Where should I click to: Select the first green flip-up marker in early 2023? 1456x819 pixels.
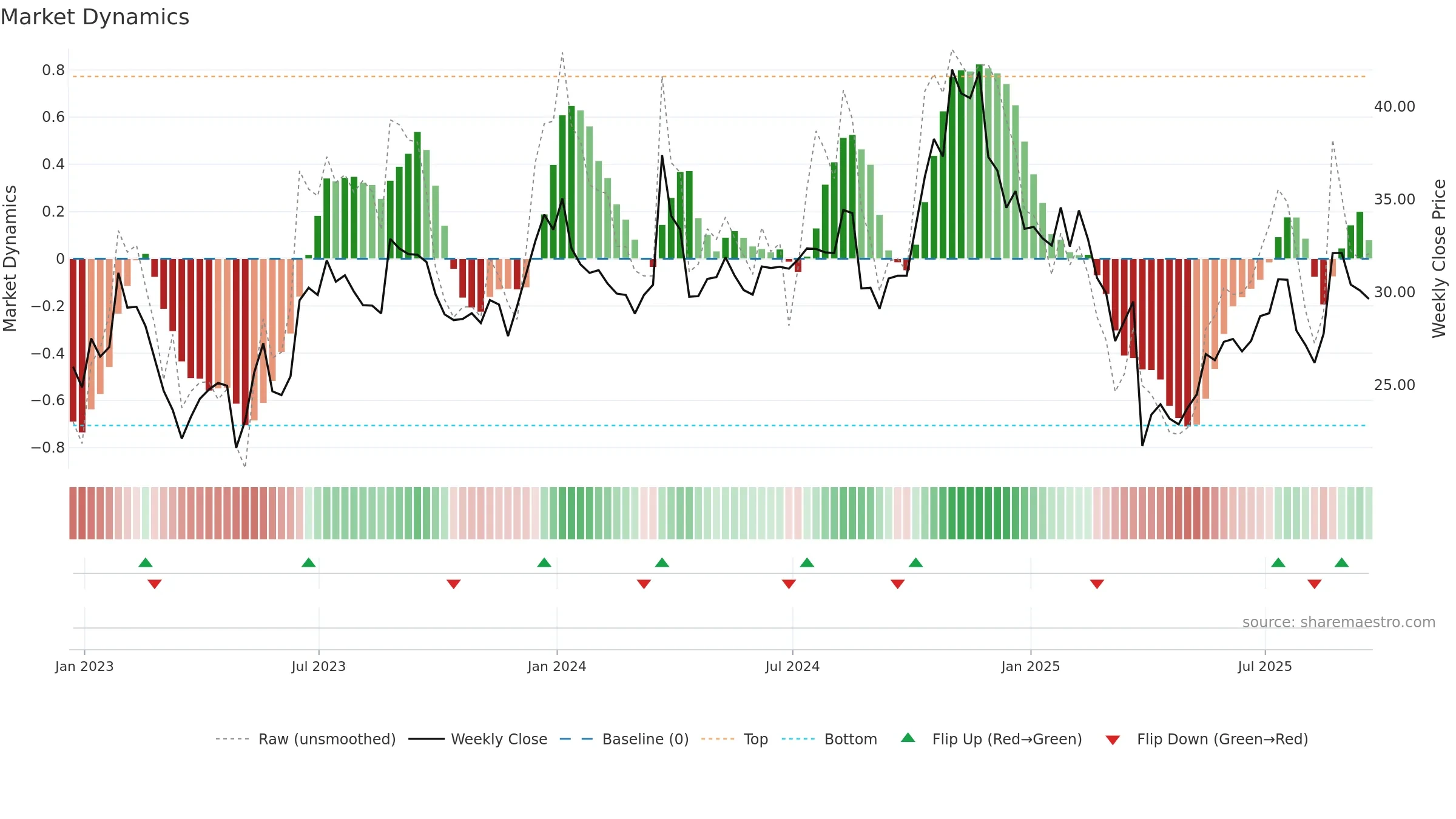tap(146, 562)
